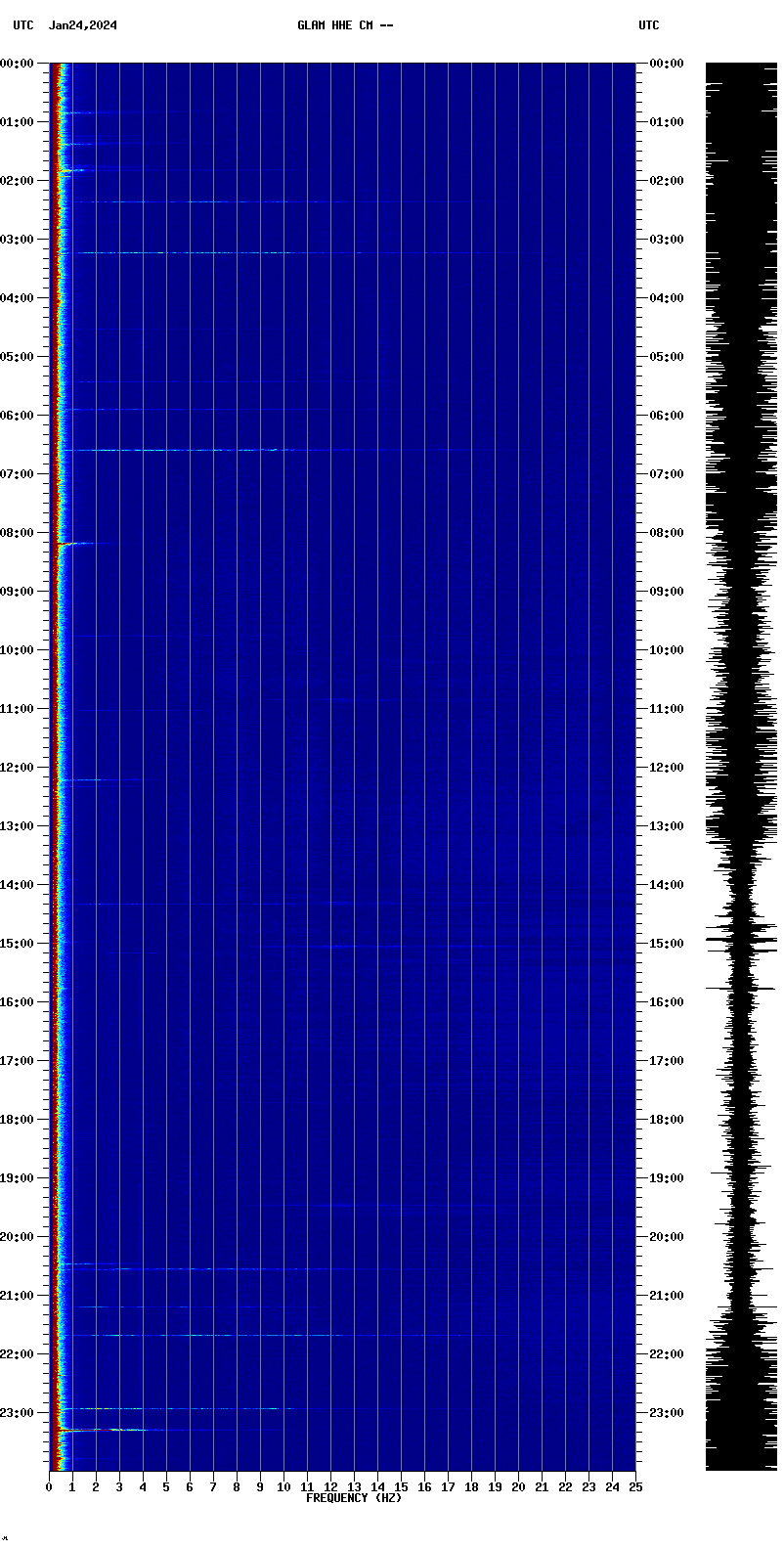Click the 25 Hz frequency tick label

pyautogui.click(x=635, y=1487)
